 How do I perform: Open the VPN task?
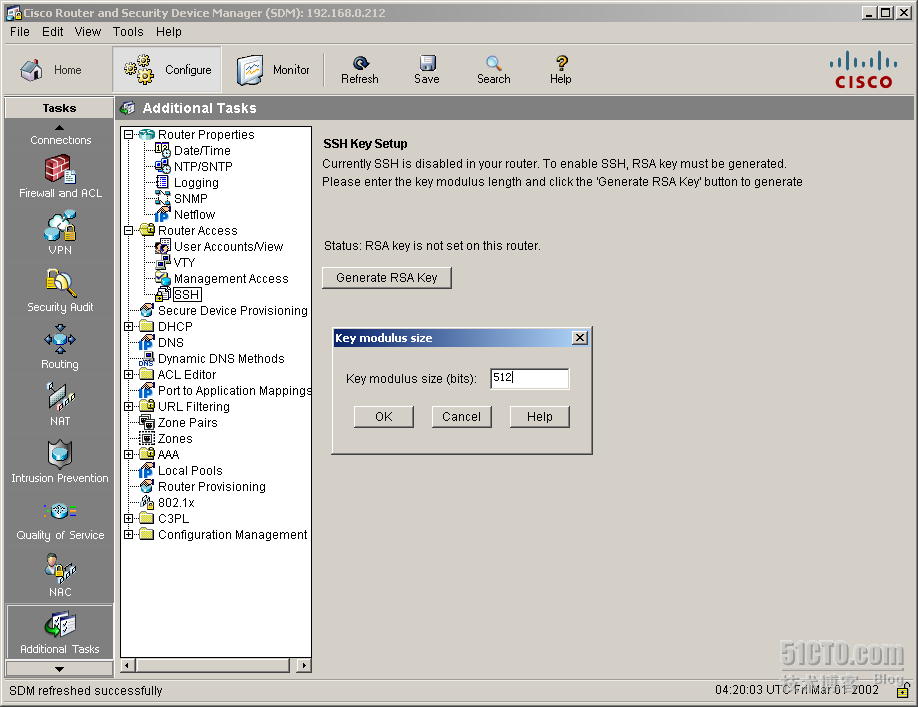[x=60, y=233]
